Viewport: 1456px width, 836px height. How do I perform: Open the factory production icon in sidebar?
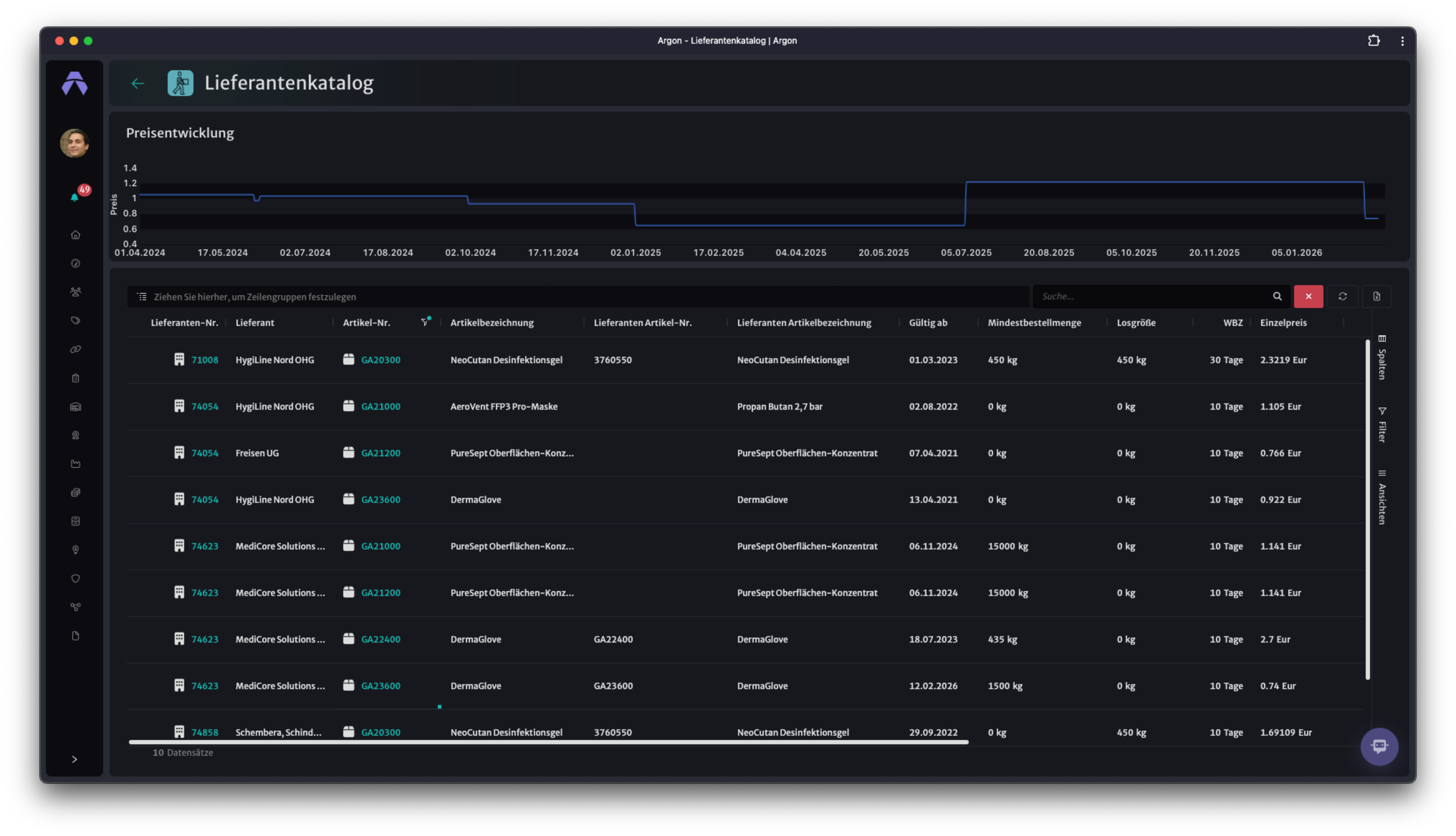tap(75, 464)
